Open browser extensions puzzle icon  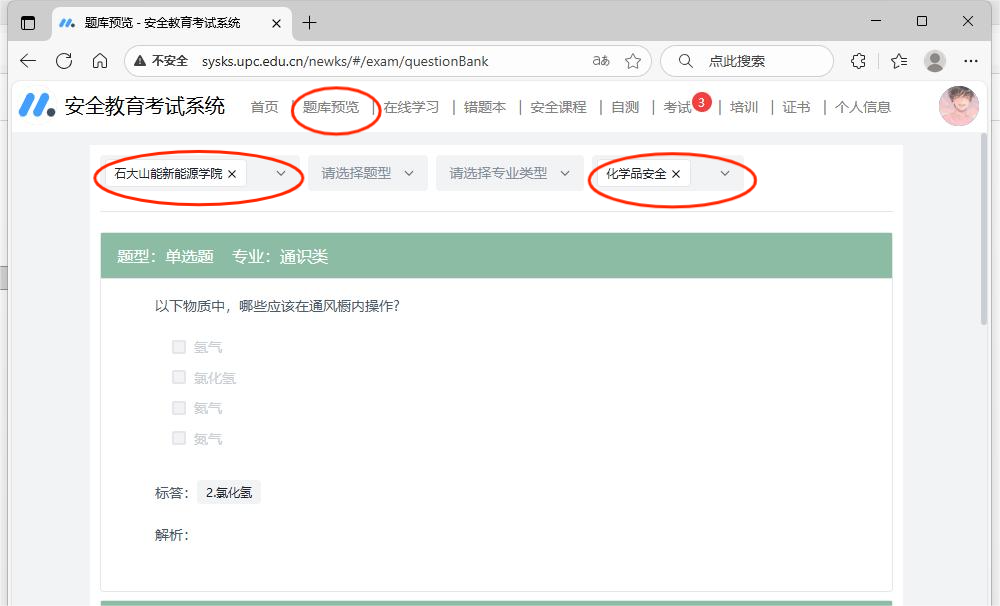(858, 61)
